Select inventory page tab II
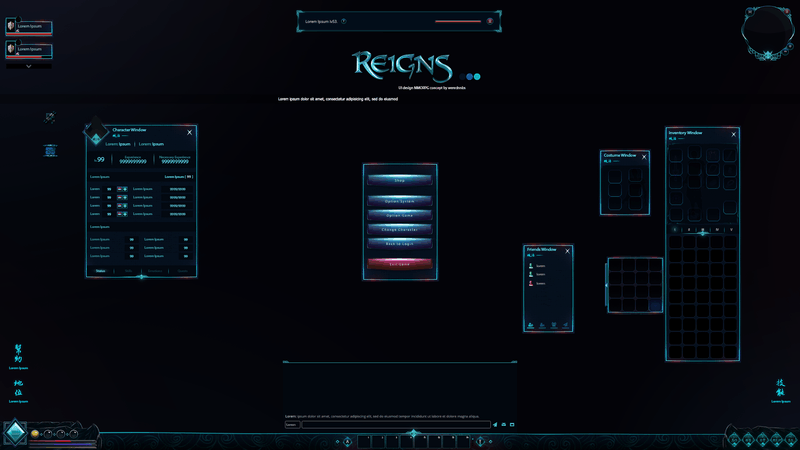The width and height of the screenshot is (800, 450). (689, 230)
